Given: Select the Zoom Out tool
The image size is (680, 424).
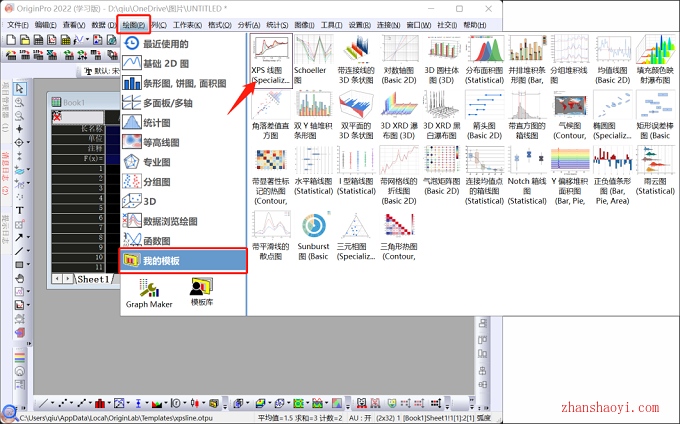Looking at the screenshot, I should coord(20,116).
